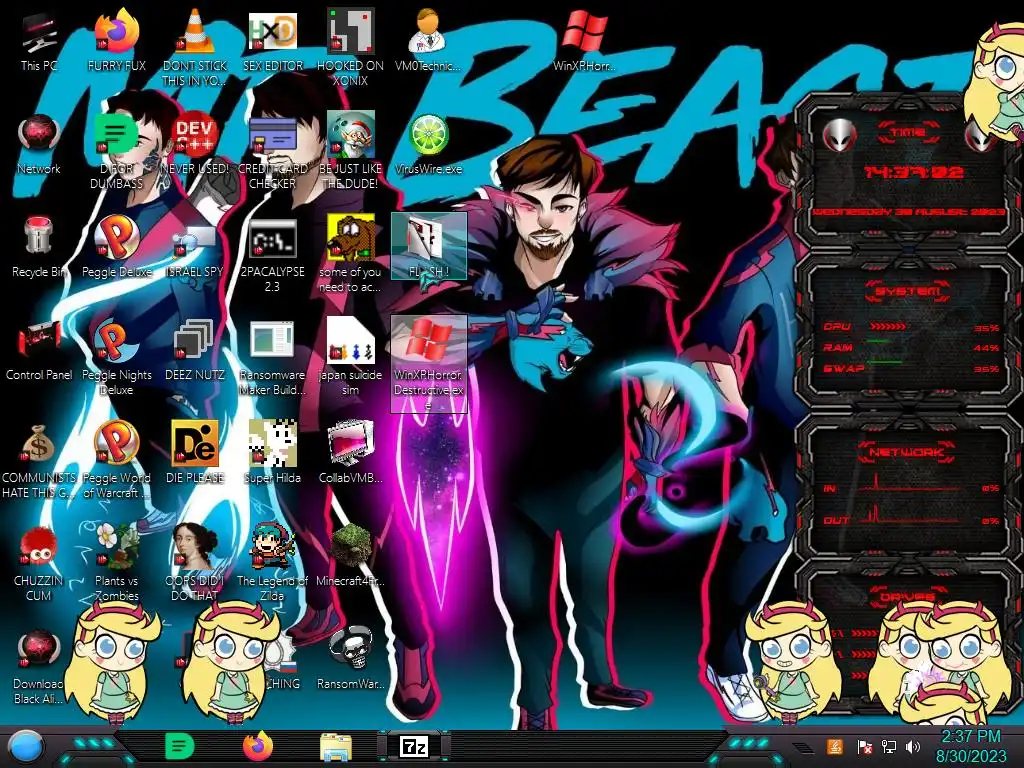Click the 14:37:02 time in the widget
This screenshot has height=768, width=1024.
point(913,172)
